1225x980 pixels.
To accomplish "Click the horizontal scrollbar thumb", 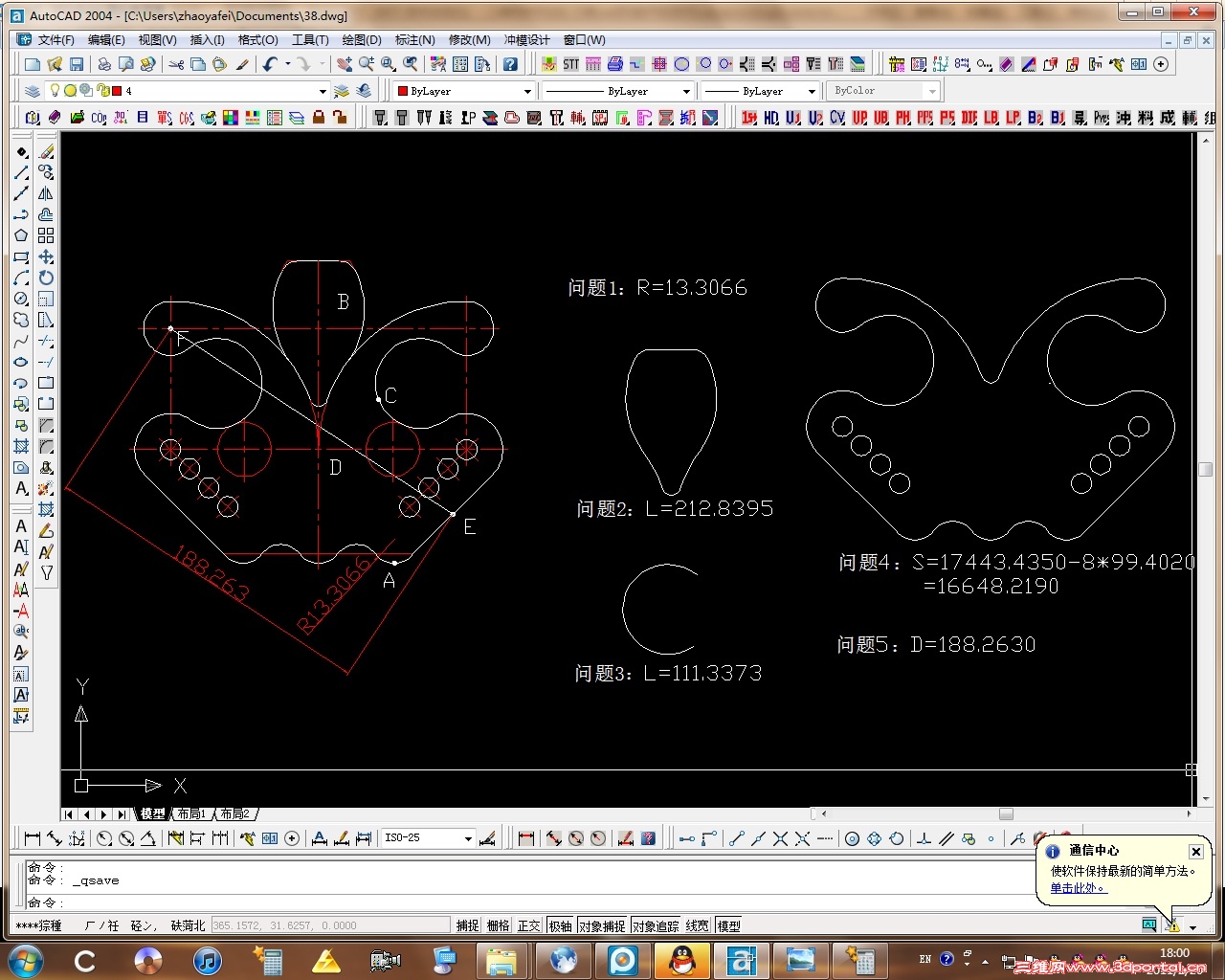I will [1006, 814].
